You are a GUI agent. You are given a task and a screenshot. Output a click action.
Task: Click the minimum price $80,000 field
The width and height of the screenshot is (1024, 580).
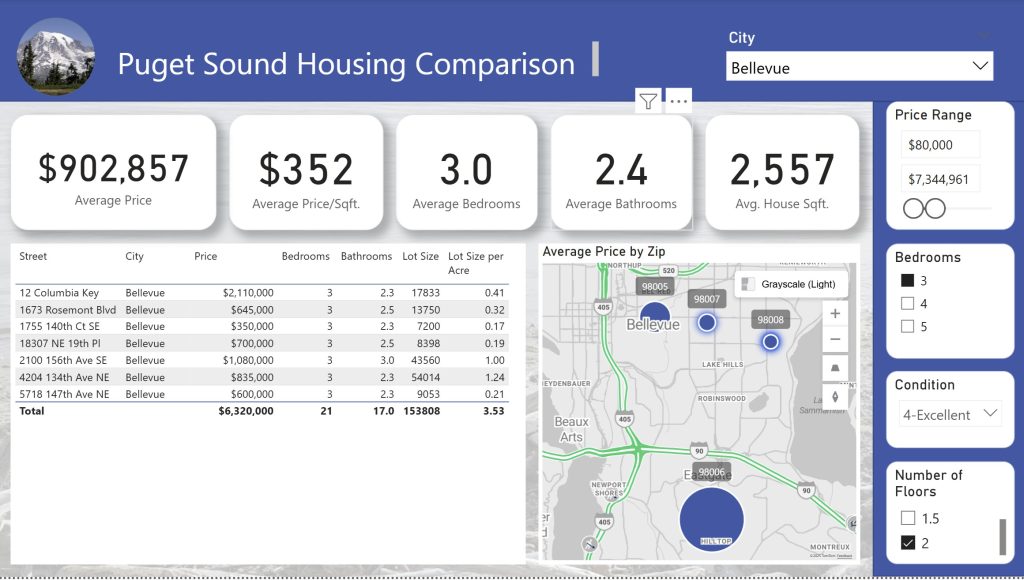pos(938,145)
